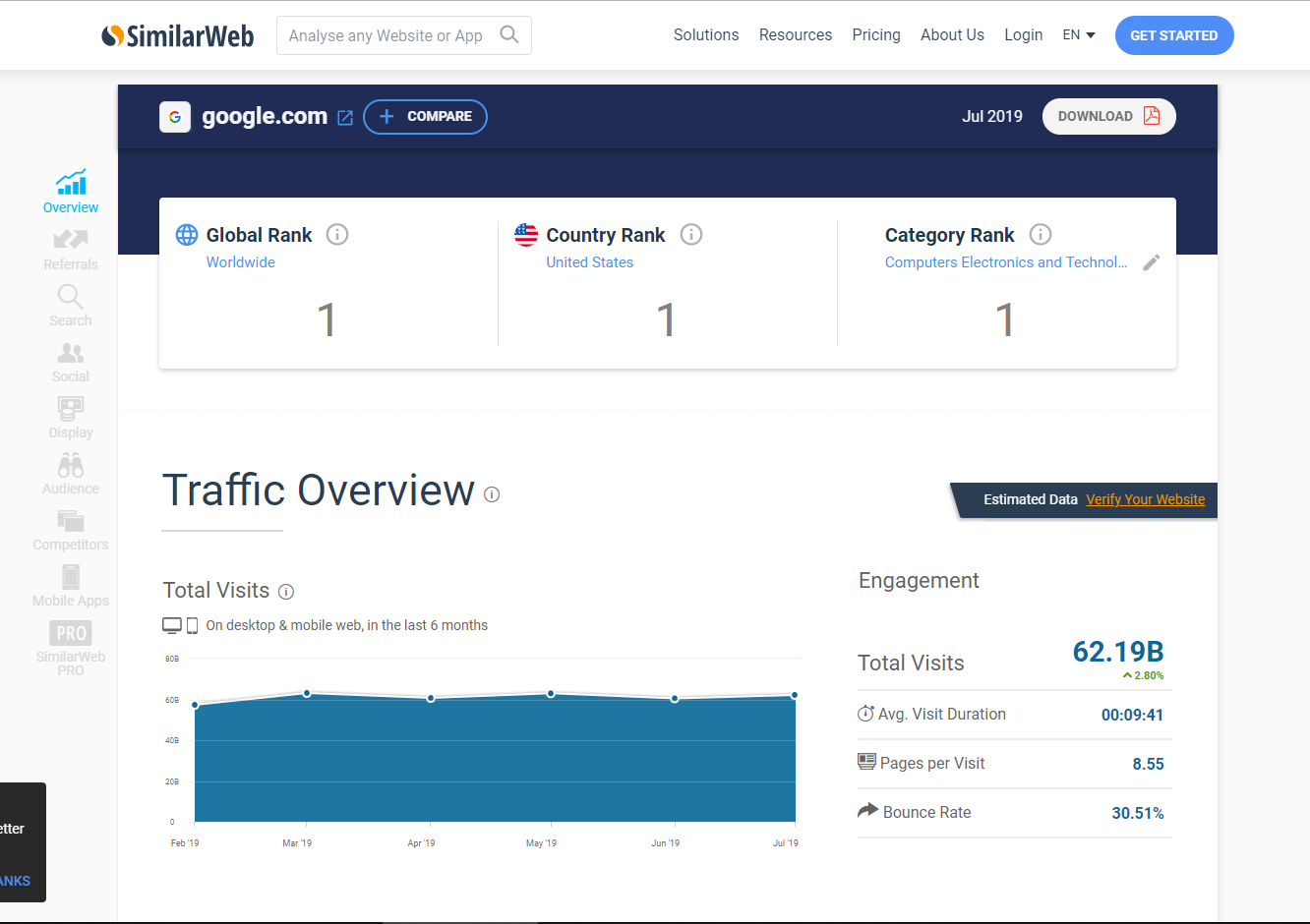Viewport: 1310px width, 924px height.
Task: Open the About Us menu
Action: 952,34
